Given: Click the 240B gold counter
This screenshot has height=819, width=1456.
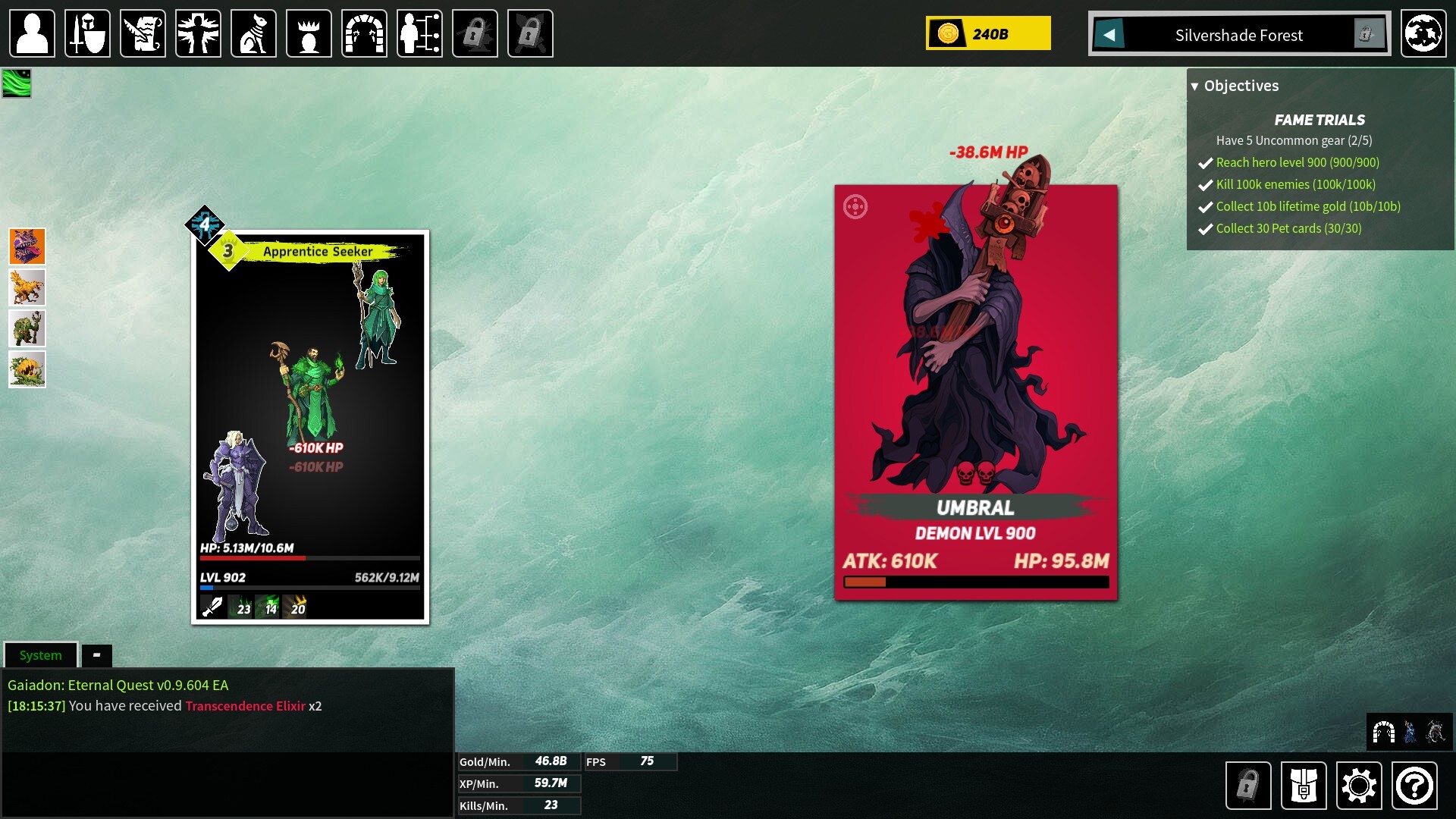Looking at the screenshot, I should pos(987,33).
